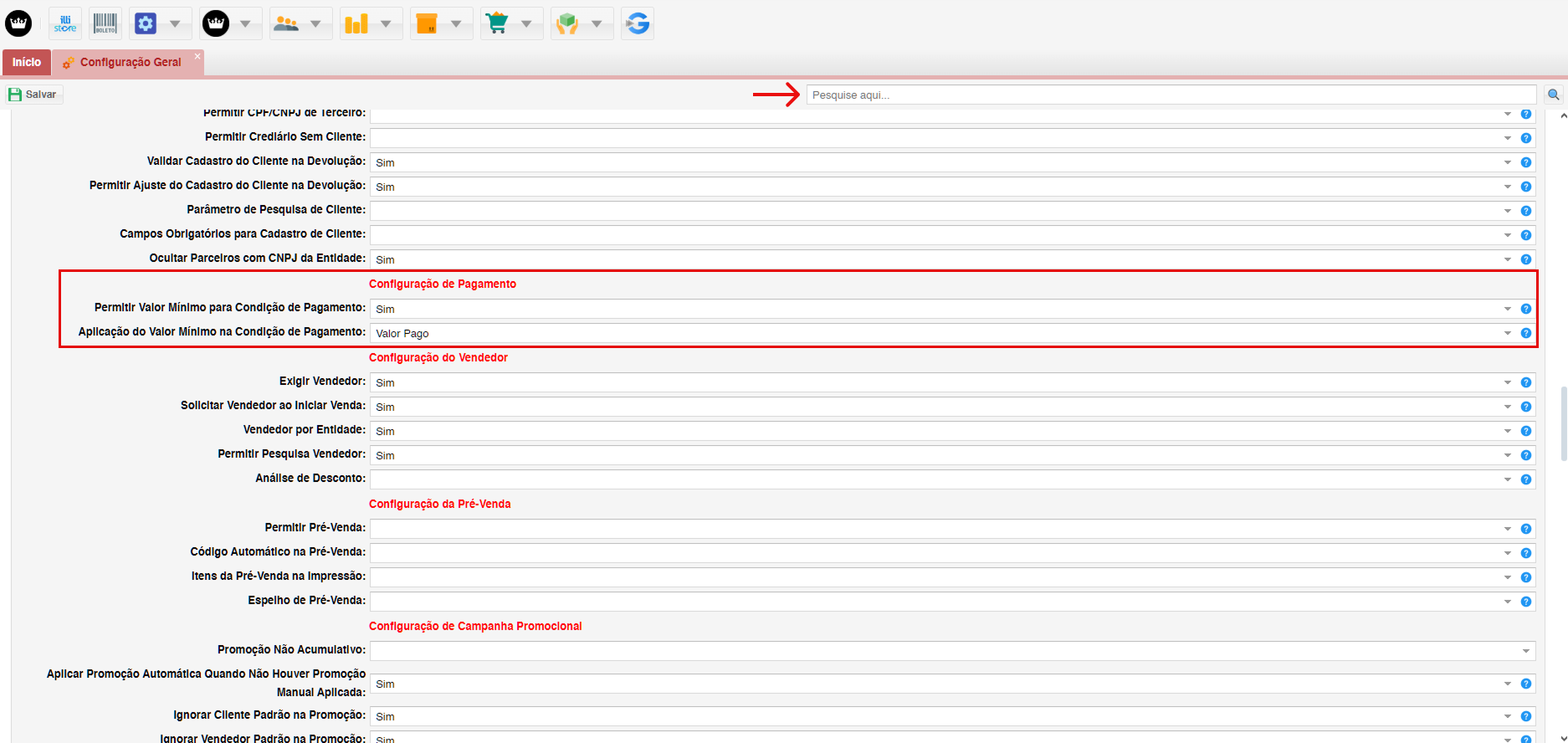The width and height of the screenshot is (1568, 743).
Task: Click the Pesquise aqui search field
Action: pos(1170,95)
